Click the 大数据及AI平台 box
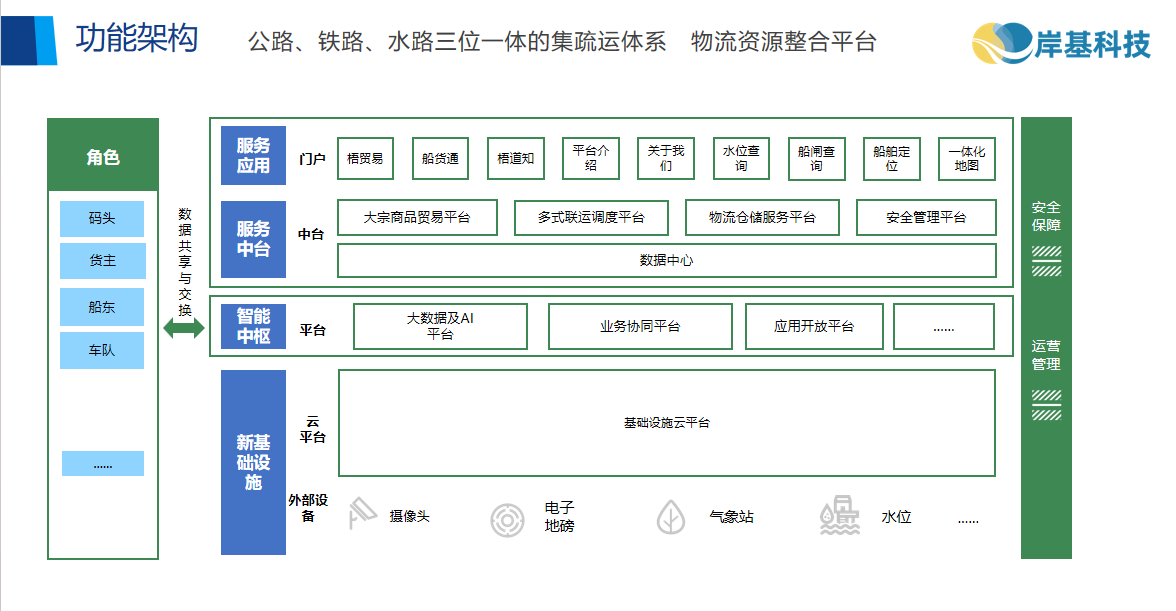The width and height of the screenshot is (1176, 611). point(440,326)
